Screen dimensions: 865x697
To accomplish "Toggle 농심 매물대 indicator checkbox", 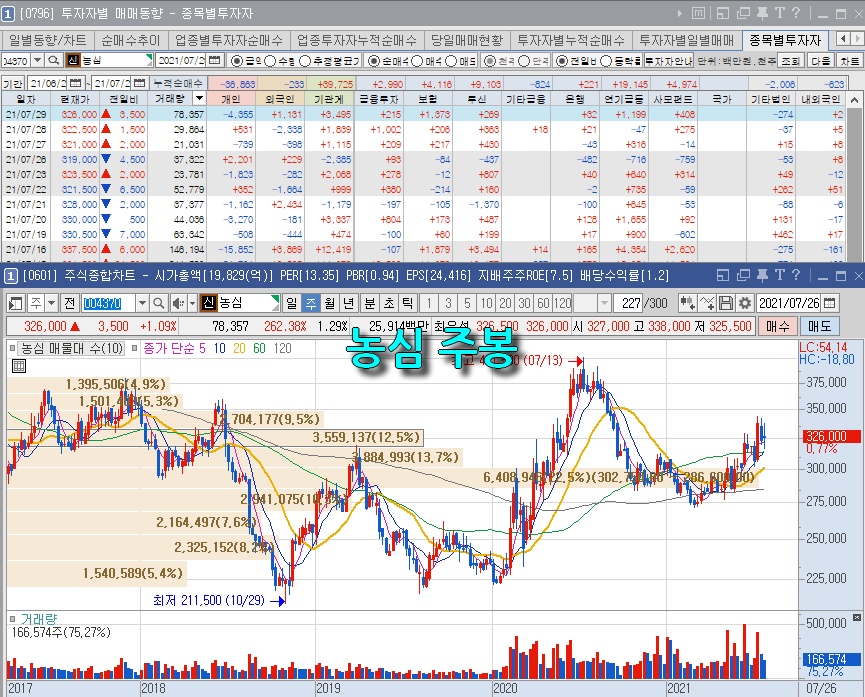I will (x=12, y=348).
